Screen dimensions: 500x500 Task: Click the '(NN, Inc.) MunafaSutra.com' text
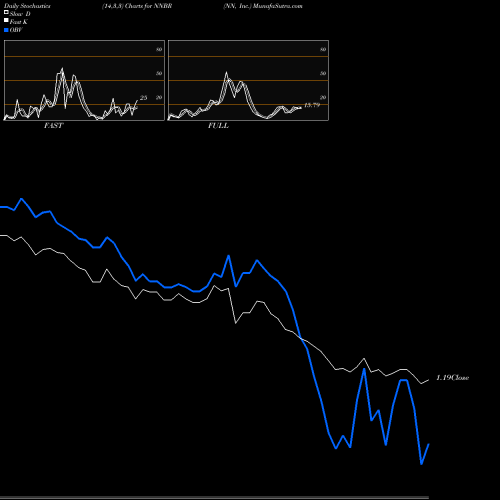263,6
